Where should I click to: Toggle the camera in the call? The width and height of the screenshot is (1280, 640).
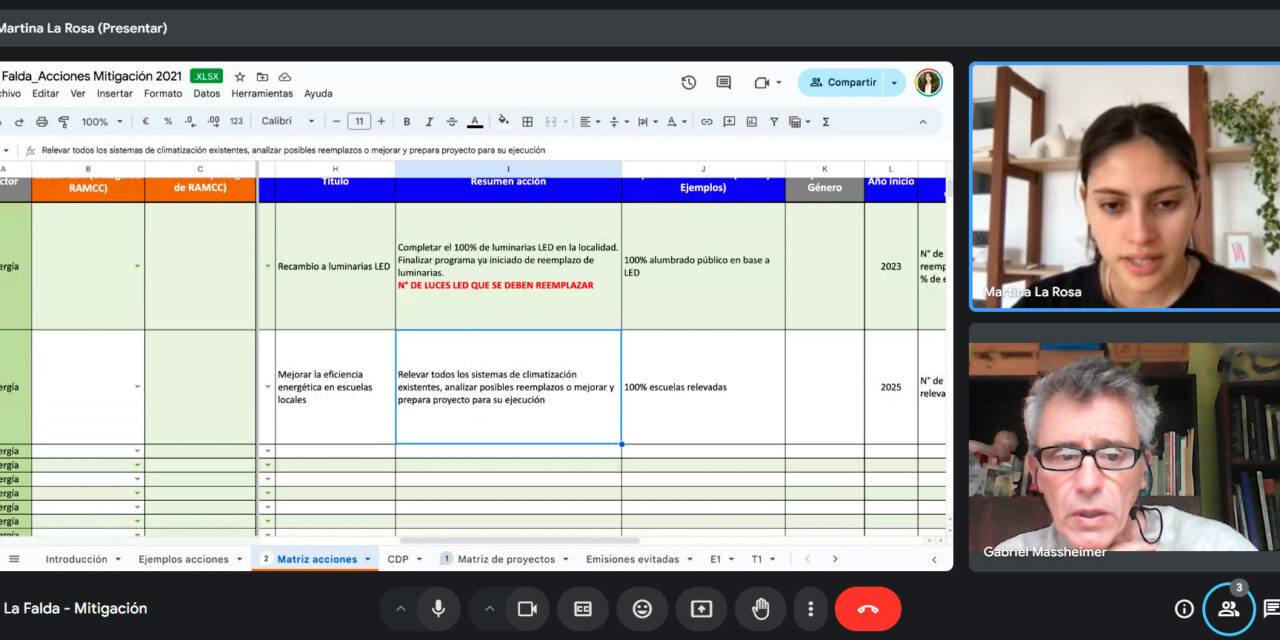coord(527,609)
